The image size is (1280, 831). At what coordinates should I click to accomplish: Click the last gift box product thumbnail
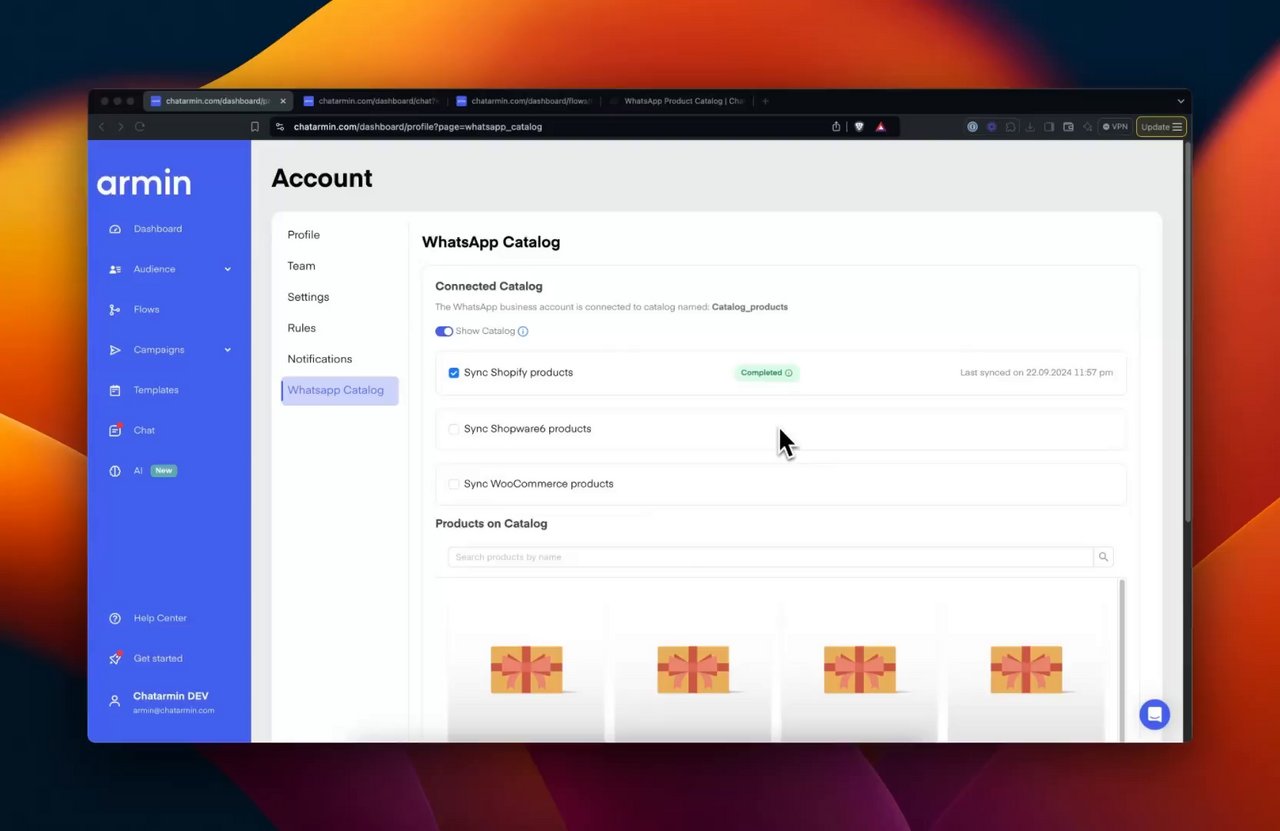point(1026,669)
